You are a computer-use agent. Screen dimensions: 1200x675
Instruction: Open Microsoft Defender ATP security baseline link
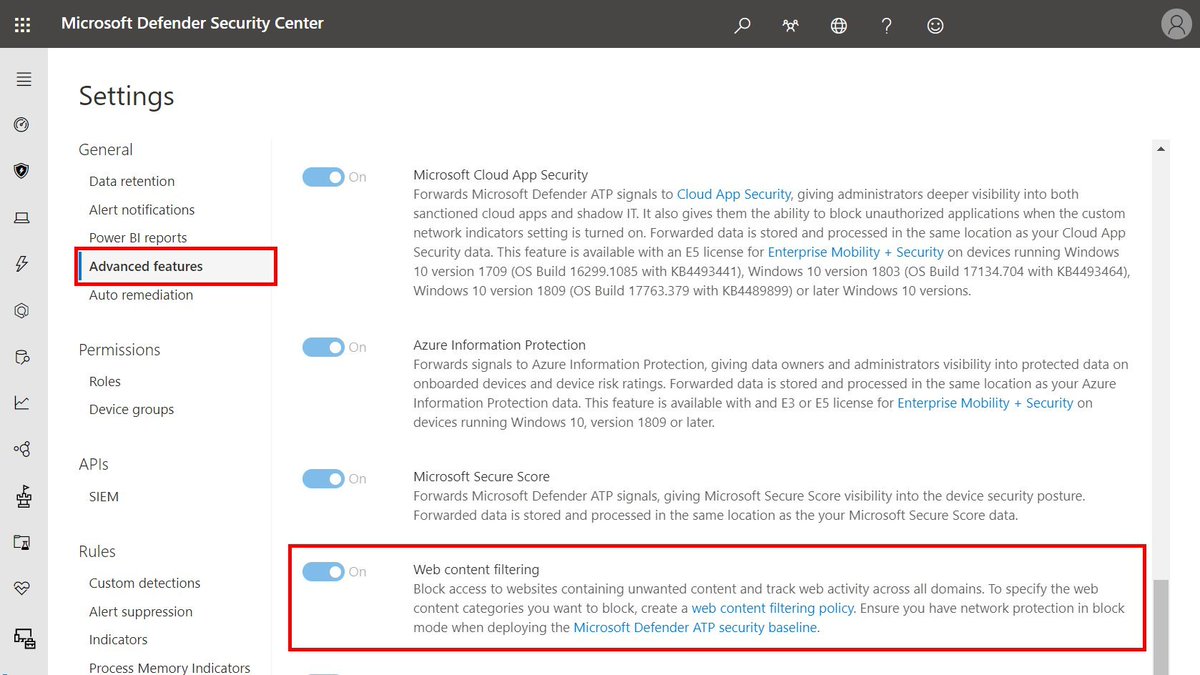click(696, 627)
